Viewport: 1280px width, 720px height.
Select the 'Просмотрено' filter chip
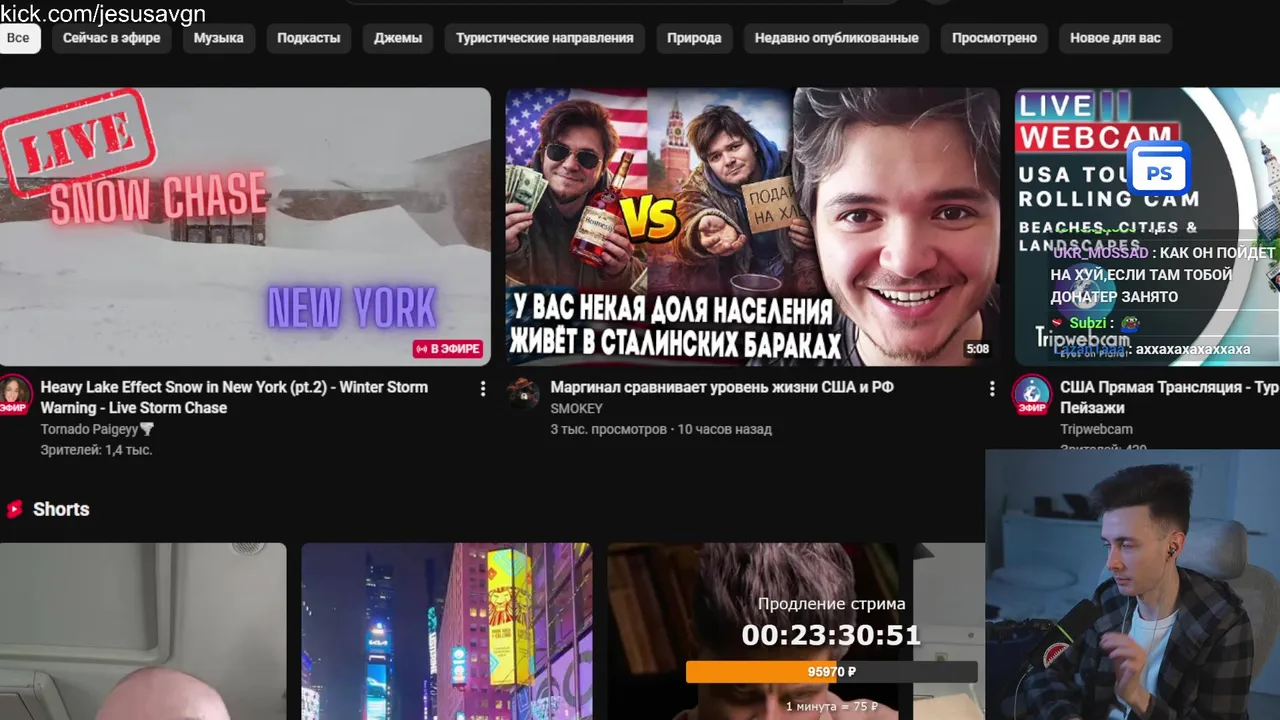pyautogui.click(x=994, y=38)
